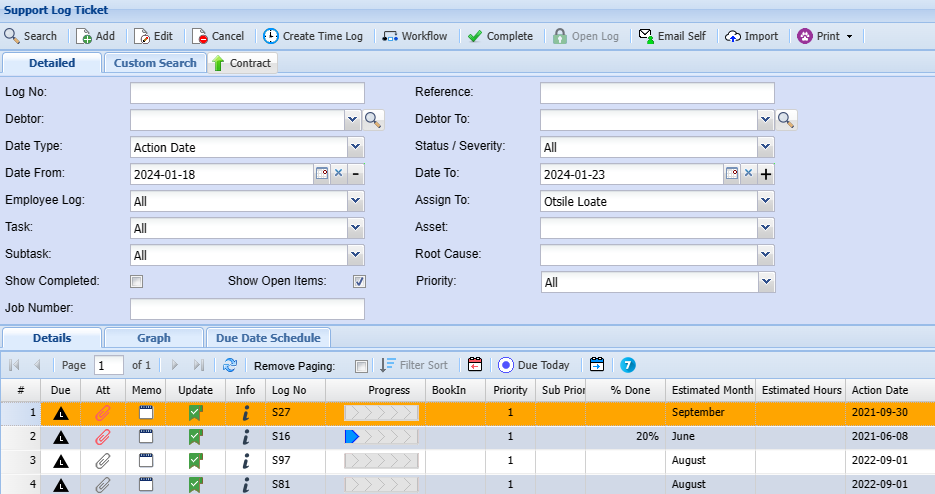
Task: Enable the Show Completed checkbox
Action: coord(137,282)
